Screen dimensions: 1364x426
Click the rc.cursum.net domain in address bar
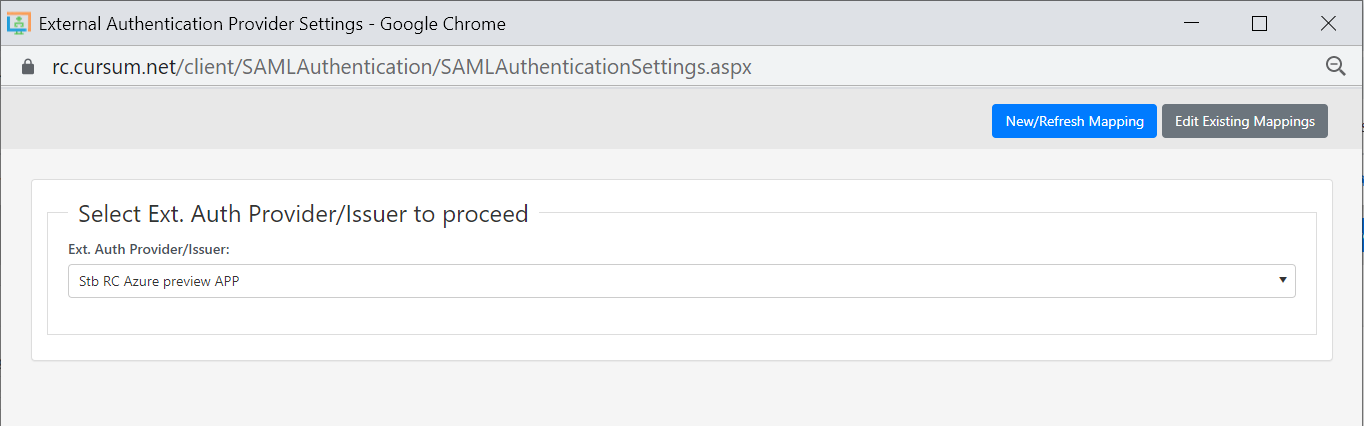[x=113, y=67]
